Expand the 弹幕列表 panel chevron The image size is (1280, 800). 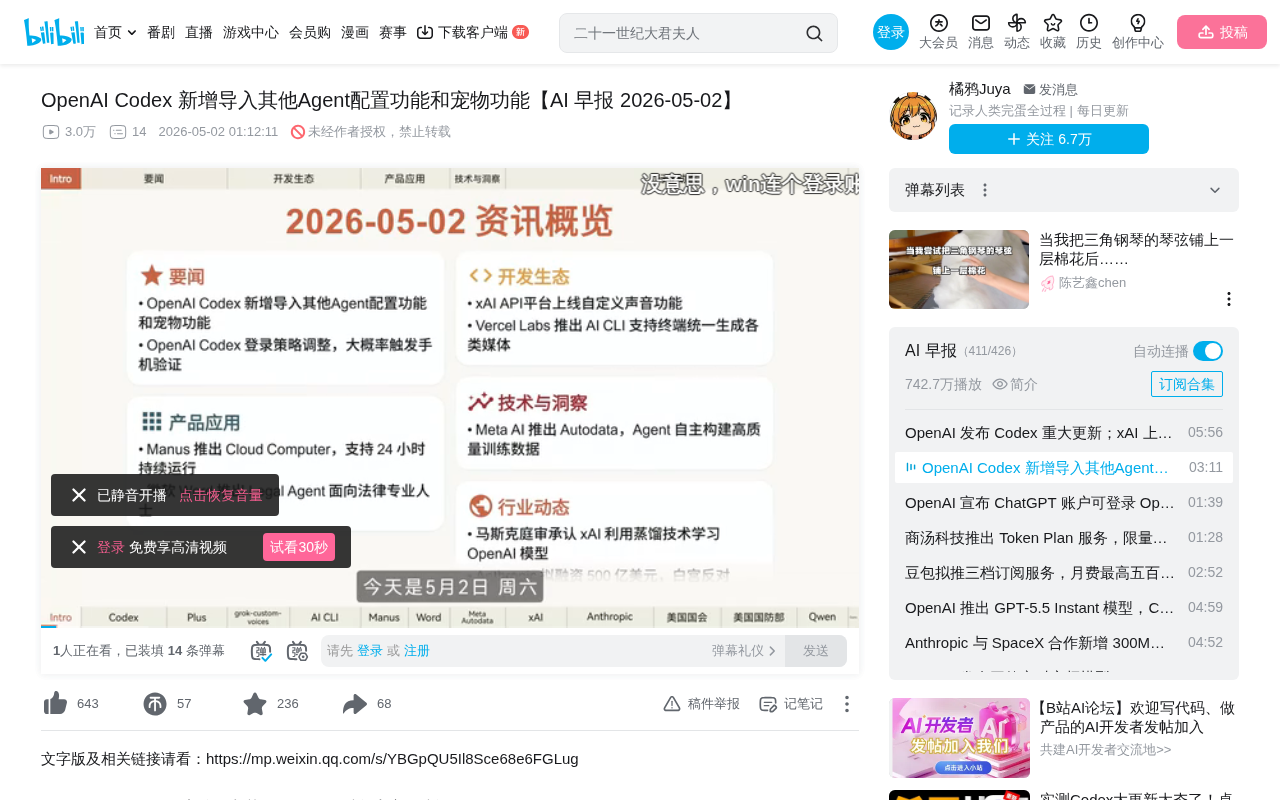tap(1215, 190)
